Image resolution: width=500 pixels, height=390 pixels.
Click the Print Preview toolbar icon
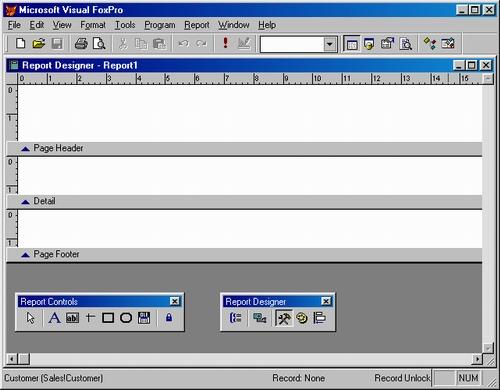tap(99, 44)
